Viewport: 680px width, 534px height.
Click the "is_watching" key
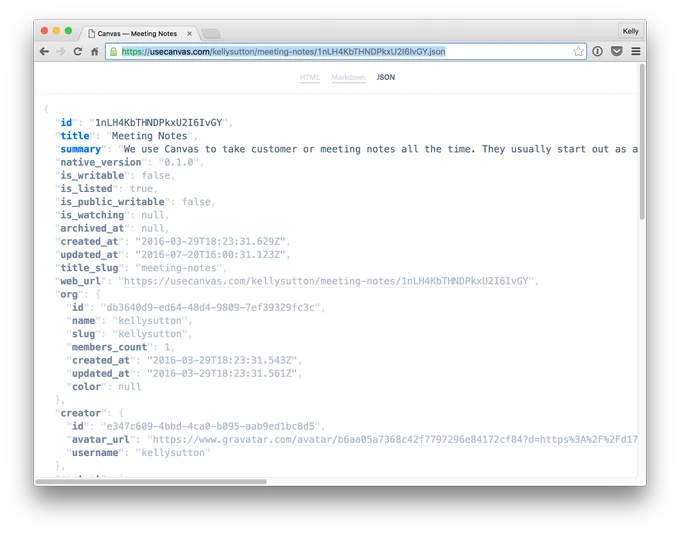pyautogui.click(x=92, y=215)
